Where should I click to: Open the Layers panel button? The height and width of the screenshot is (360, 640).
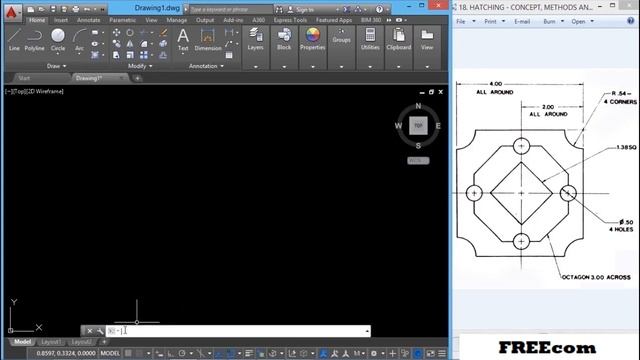coord(256,40)
